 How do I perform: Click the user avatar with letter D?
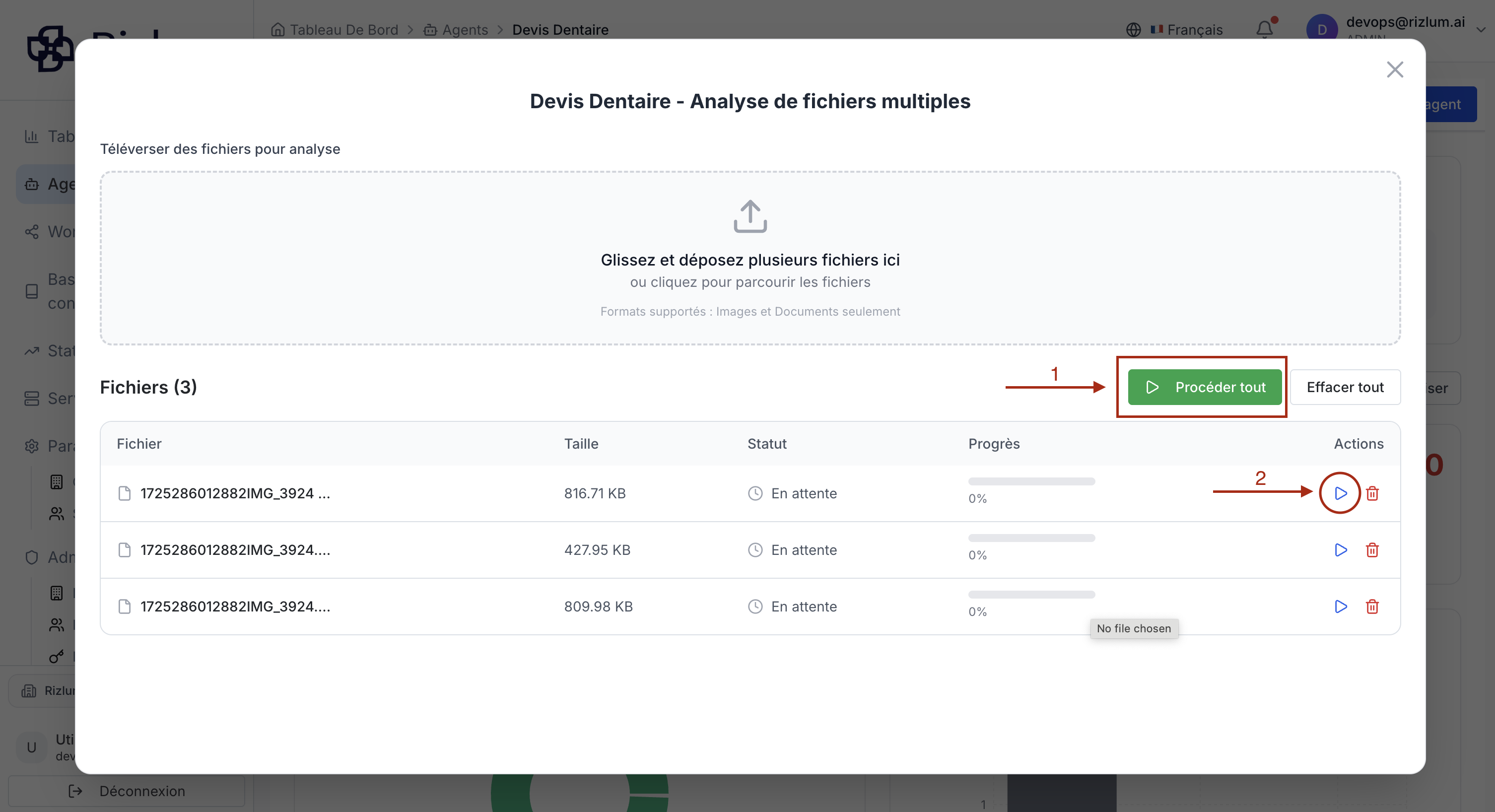click(1321, 30)
